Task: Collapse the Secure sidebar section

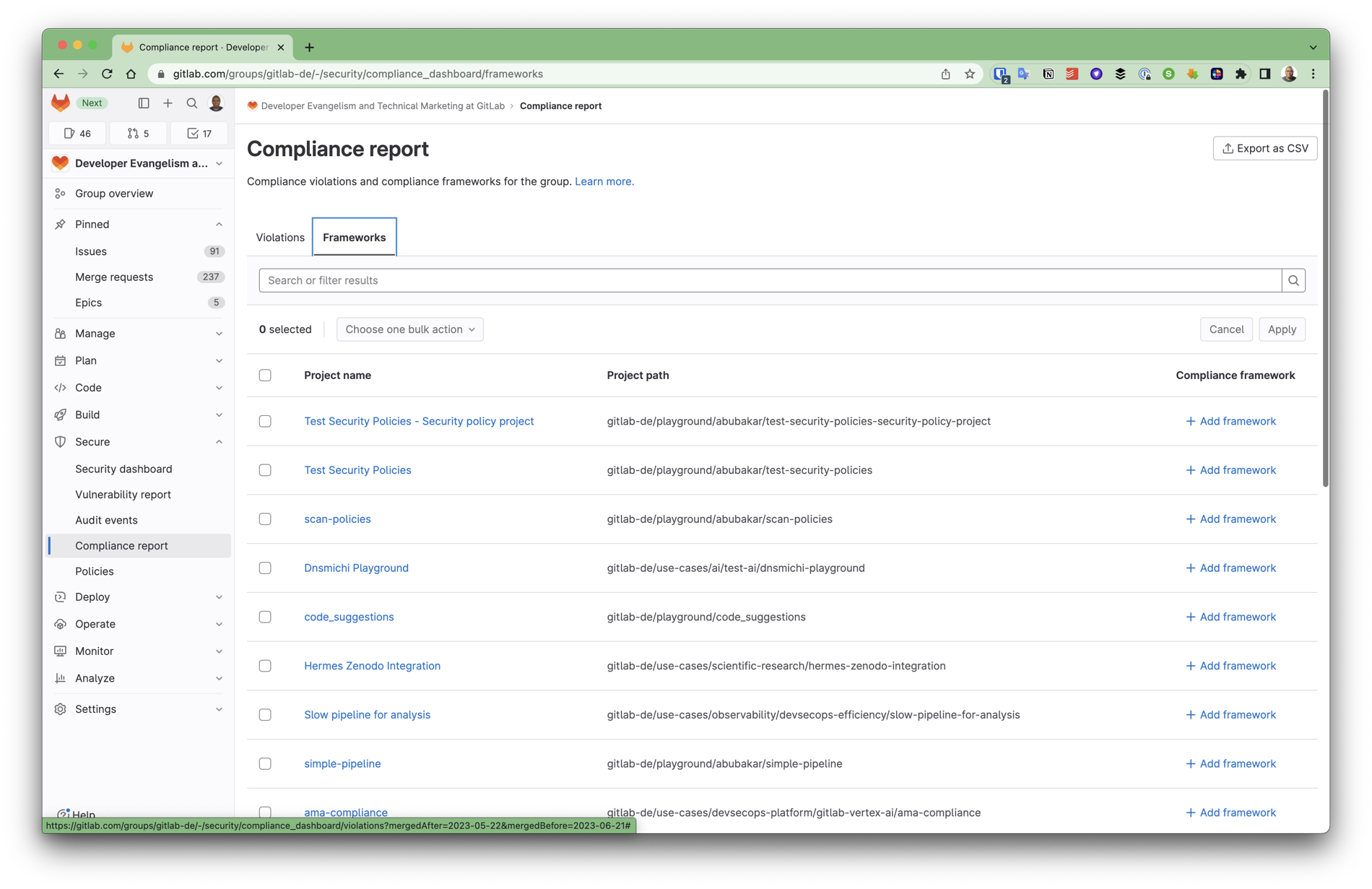Action: (139, 442)
